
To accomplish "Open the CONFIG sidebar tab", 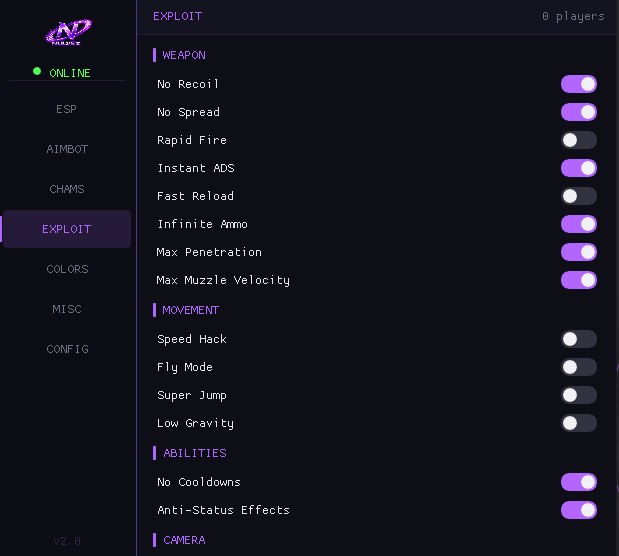I will coord(66,349).
